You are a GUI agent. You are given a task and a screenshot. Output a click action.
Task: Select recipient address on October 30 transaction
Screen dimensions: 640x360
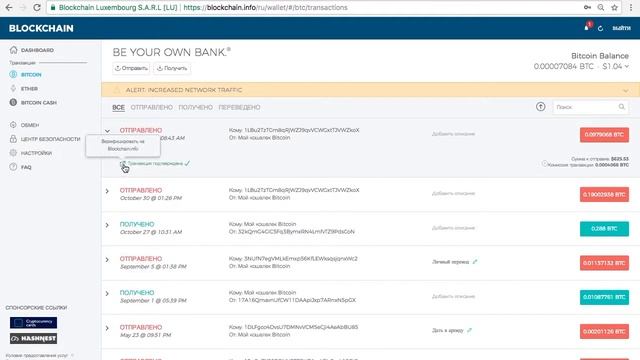301,190
